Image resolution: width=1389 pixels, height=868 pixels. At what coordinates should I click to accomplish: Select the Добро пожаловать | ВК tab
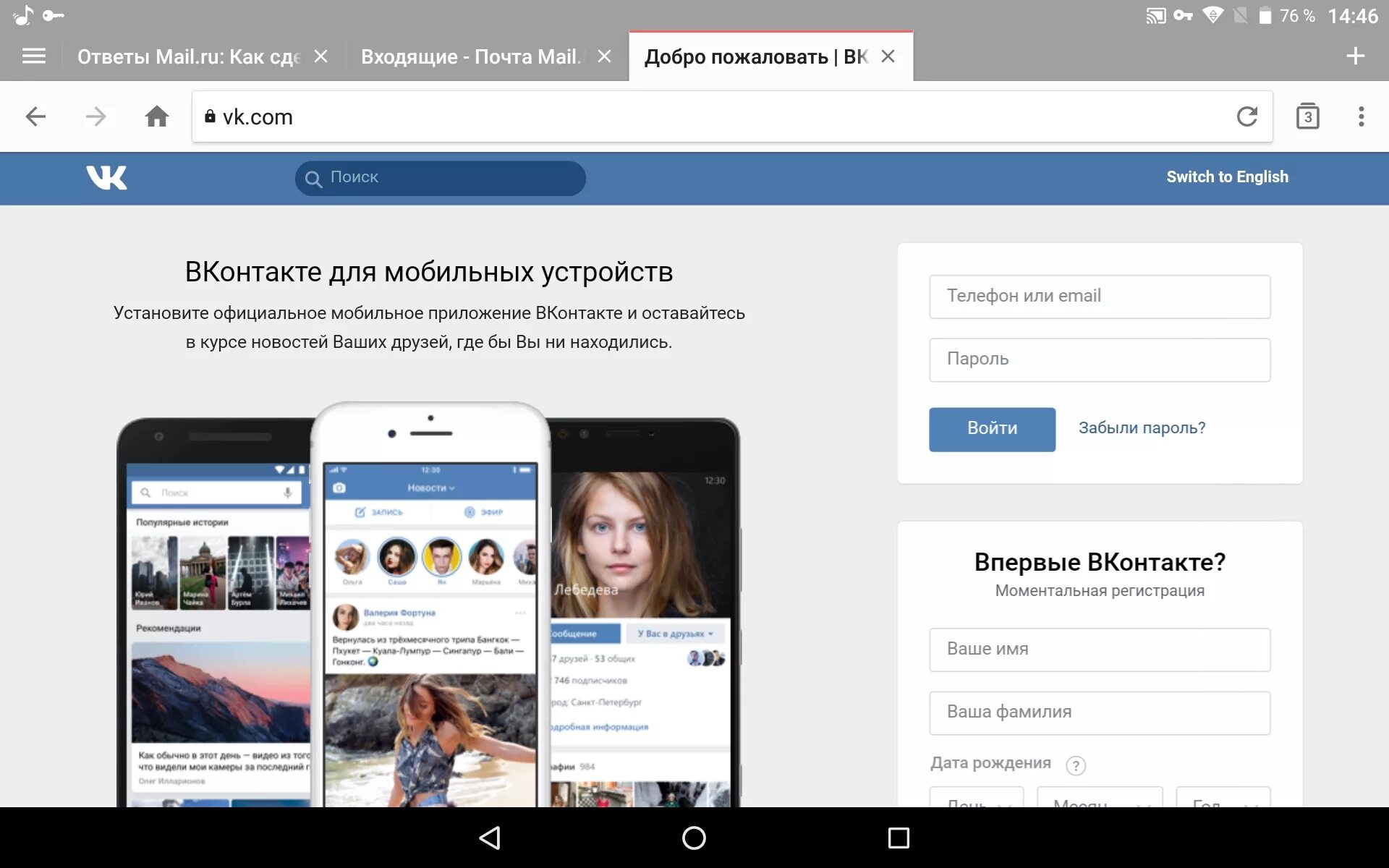click(755, 56)
